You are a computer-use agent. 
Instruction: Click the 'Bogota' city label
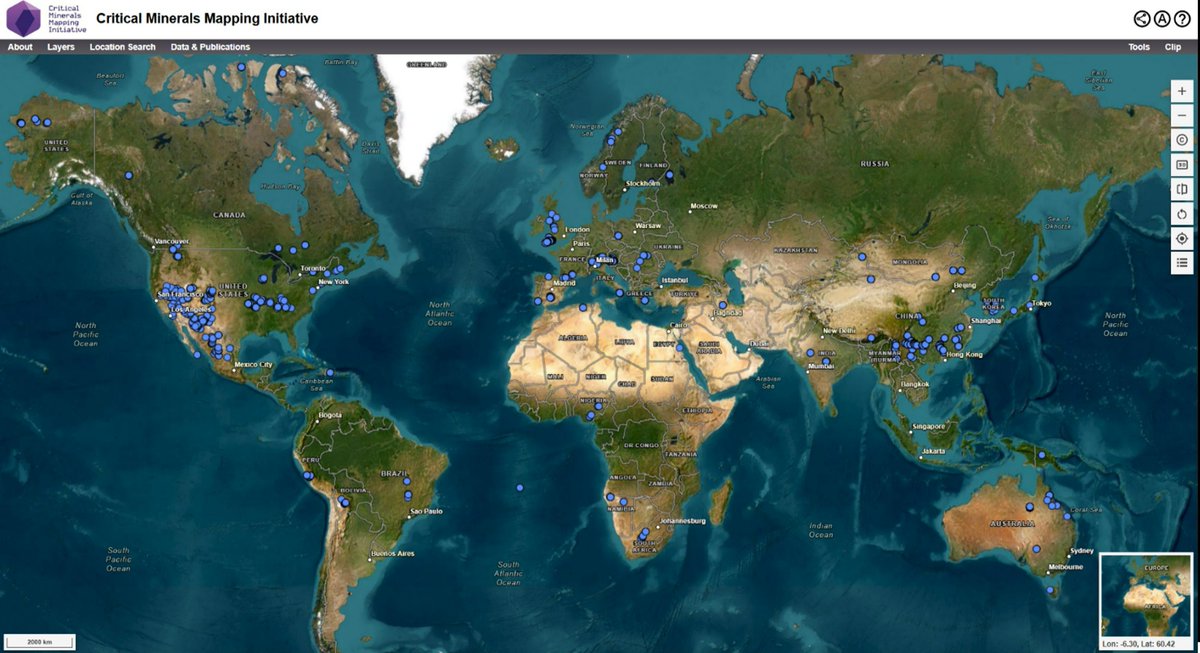click(329, 415)
